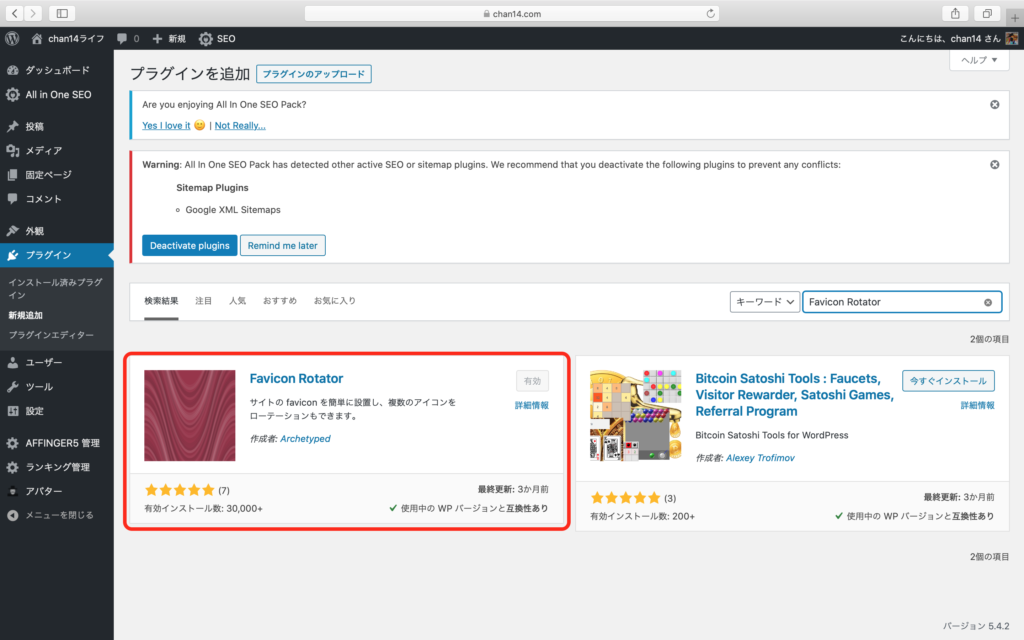Dismiss the All In One SEO enjoying notice
This screenshot has width=1024, height=640.
click(995, 104)
